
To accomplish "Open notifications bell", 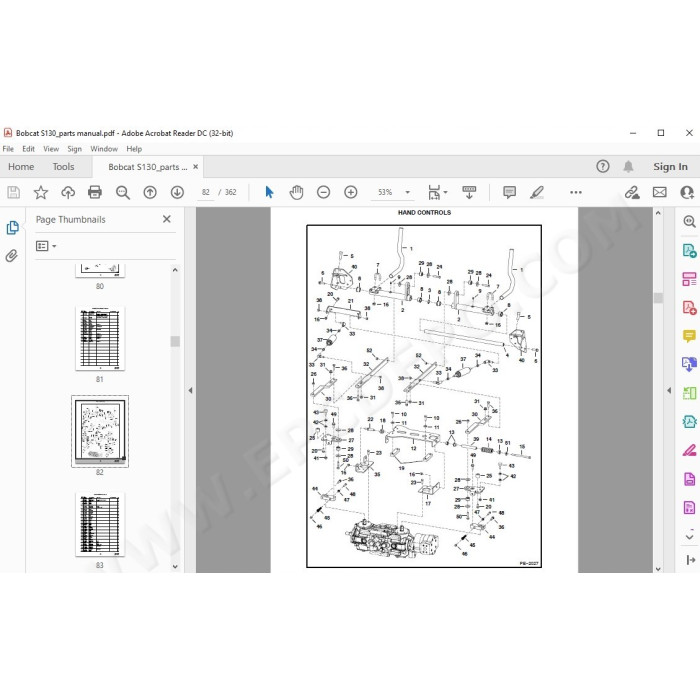I will 628,167.
